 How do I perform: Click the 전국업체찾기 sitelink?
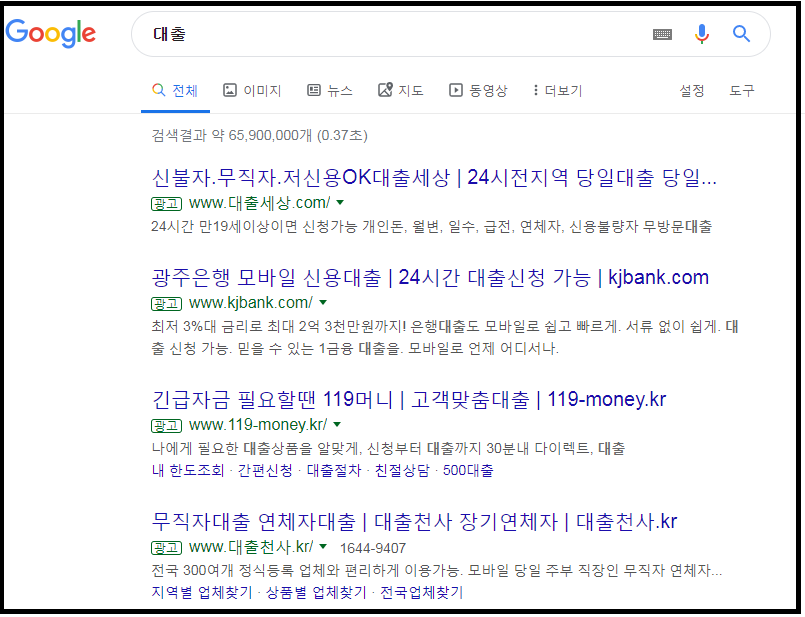click(421, 592)
